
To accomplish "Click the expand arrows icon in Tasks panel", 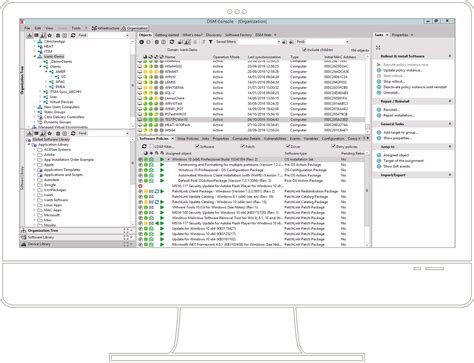I will (x=378, y=48).
